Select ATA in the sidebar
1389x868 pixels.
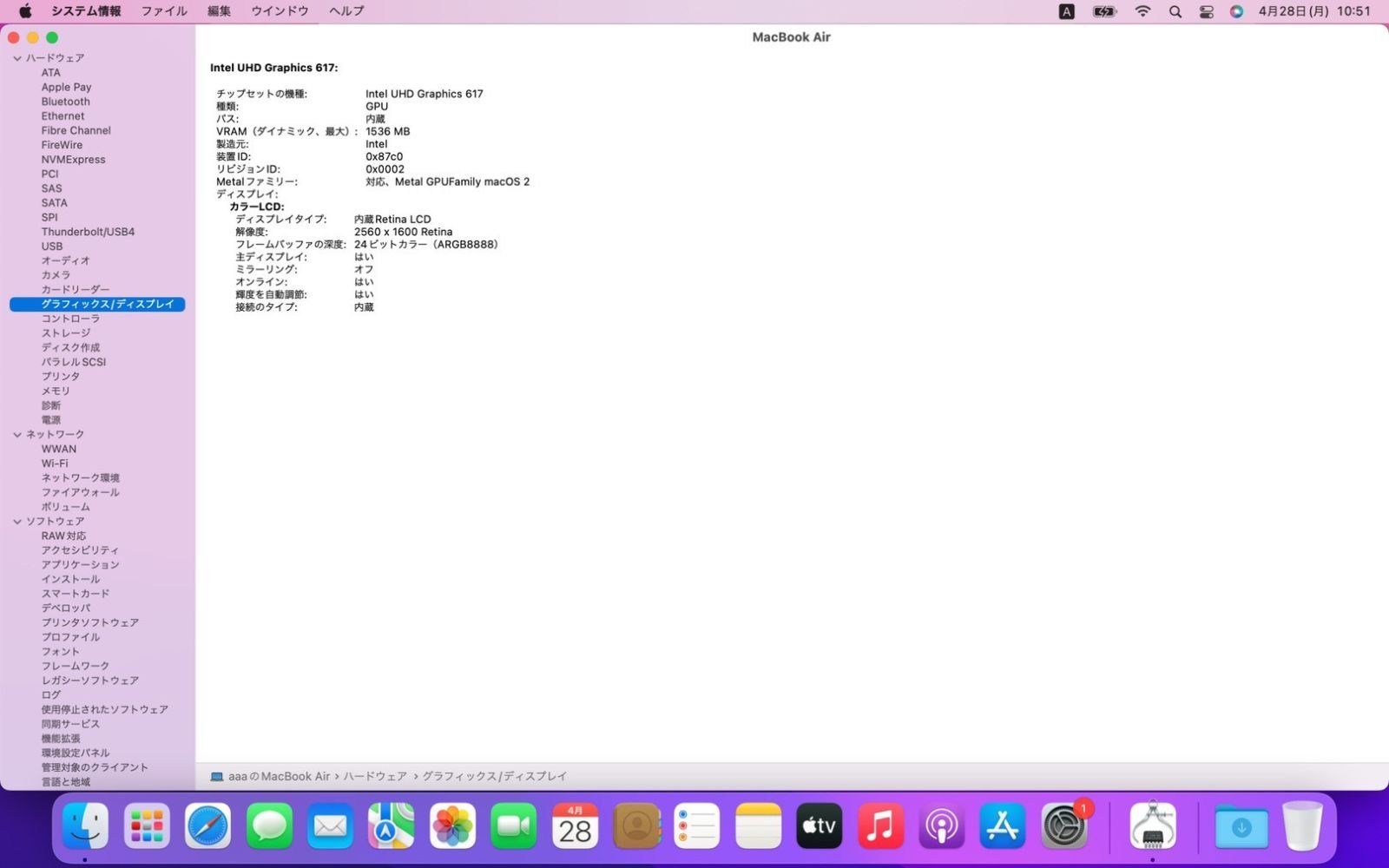pyautogui.click(x=51, y=73)
